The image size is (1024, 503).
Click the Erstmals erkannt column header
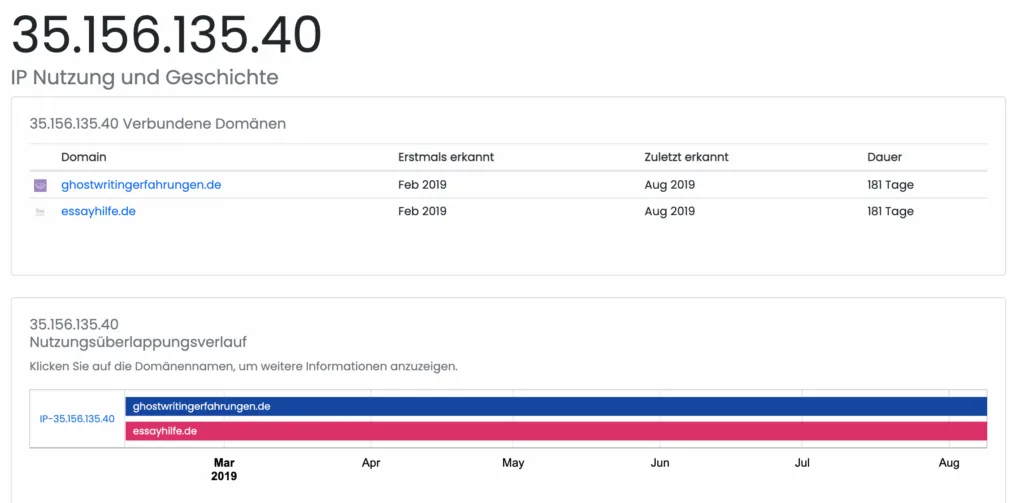click(x=445, y=157)
